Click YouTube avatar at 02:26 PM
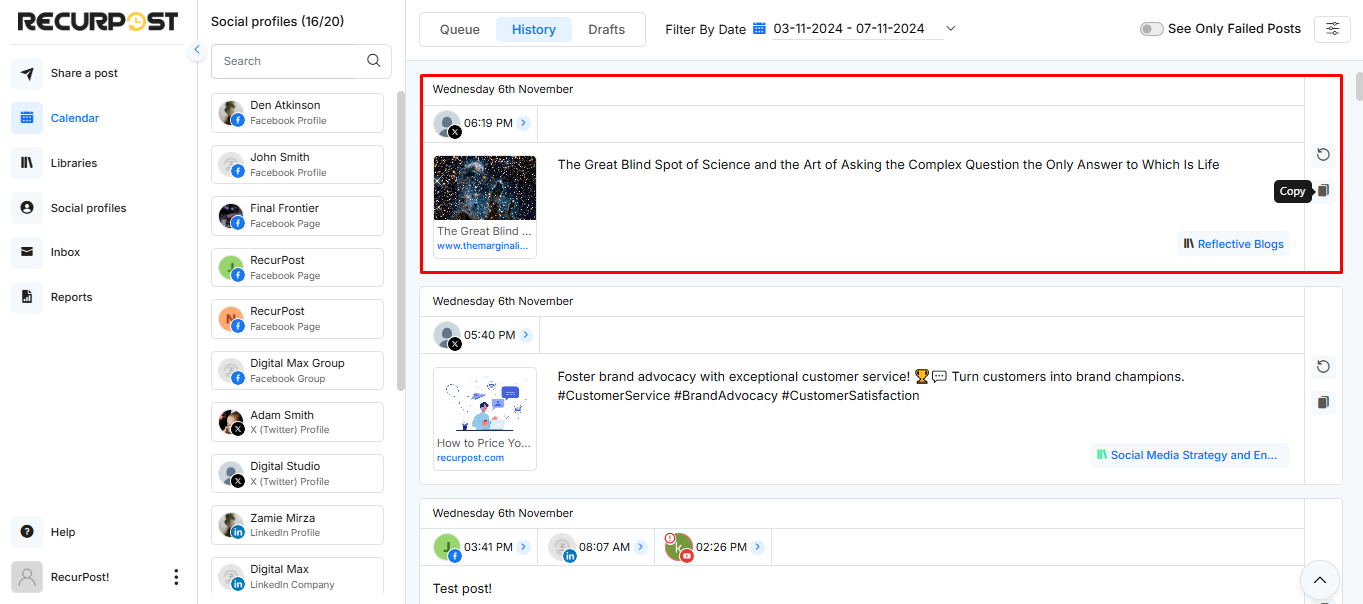 tap(679, 548)
